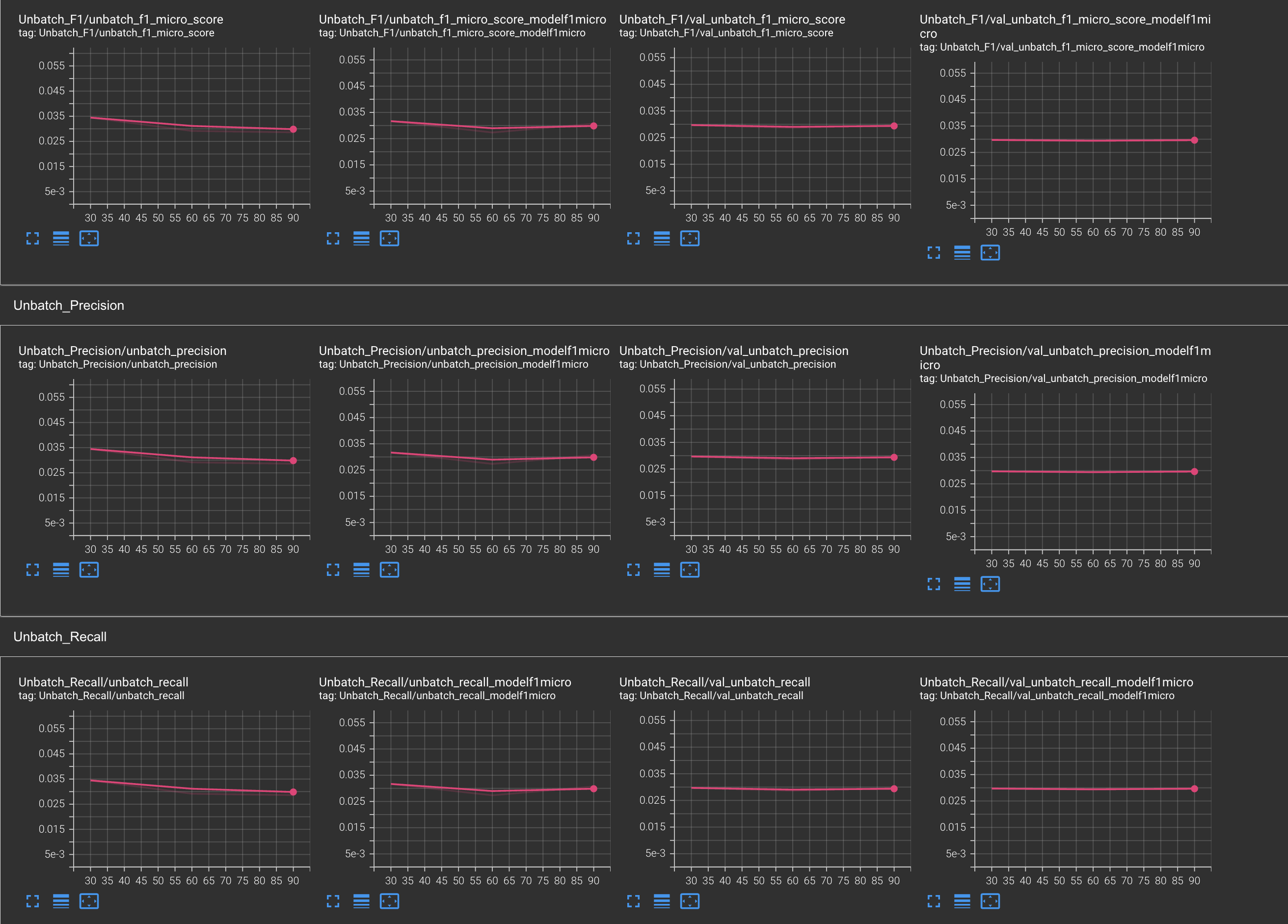Fit domain to data on unbatch_f1_micro_score_modelf1micro chart
The height and width of the screenshot is (924, 1288).
tap(390, 239)
